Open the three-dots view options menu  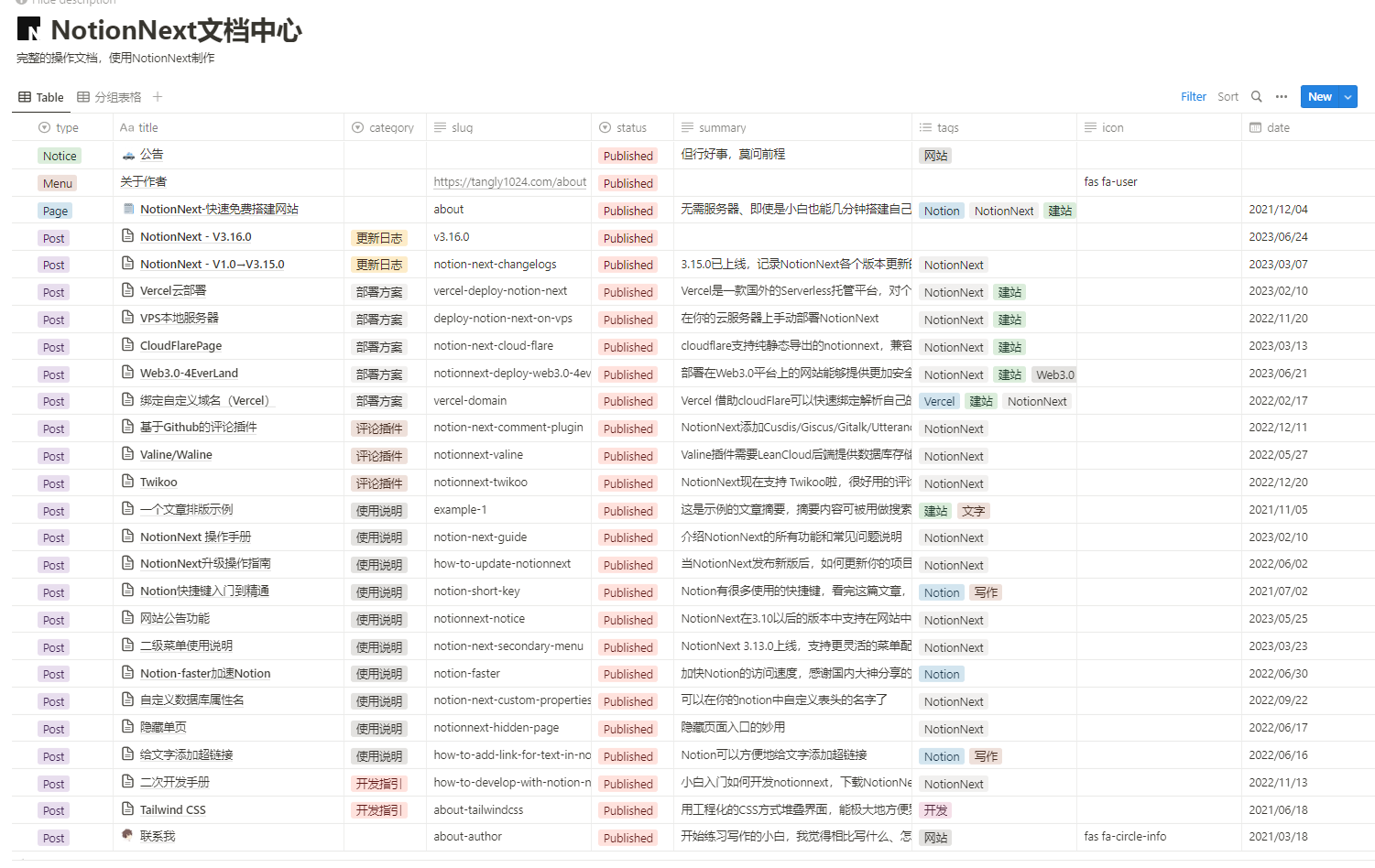(1282, 97)
